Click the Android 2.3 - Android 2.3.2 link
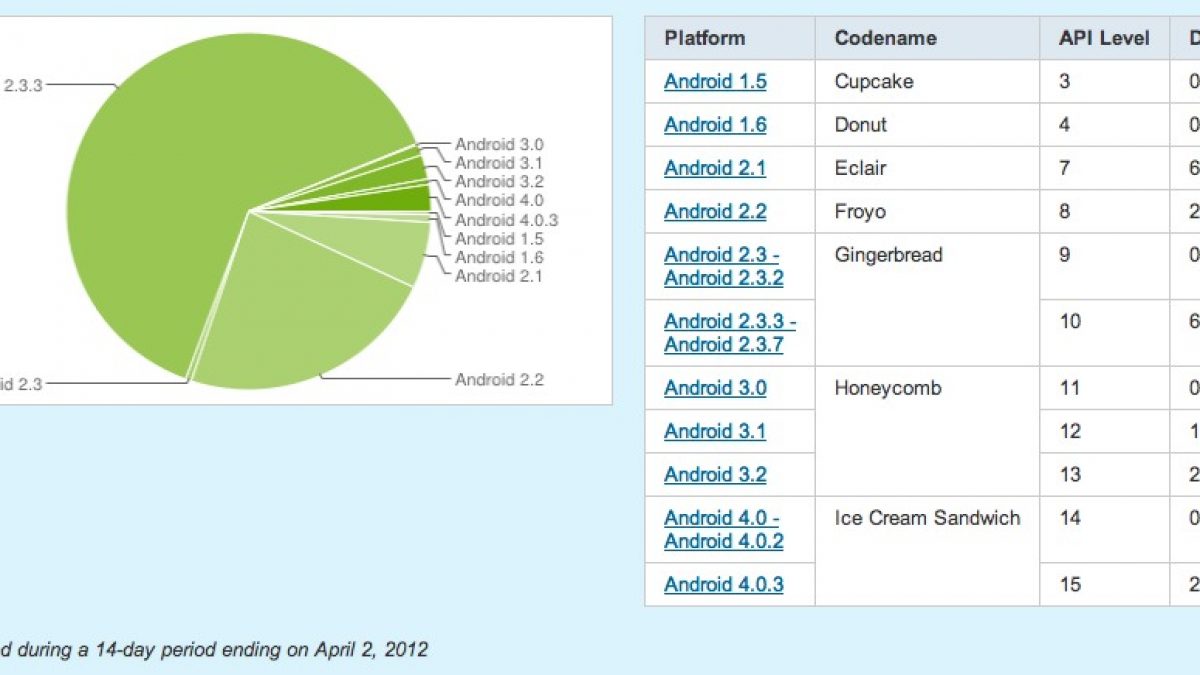Image resolution: width=1200 pixels, height=675 pixels. tap(723, 266)
